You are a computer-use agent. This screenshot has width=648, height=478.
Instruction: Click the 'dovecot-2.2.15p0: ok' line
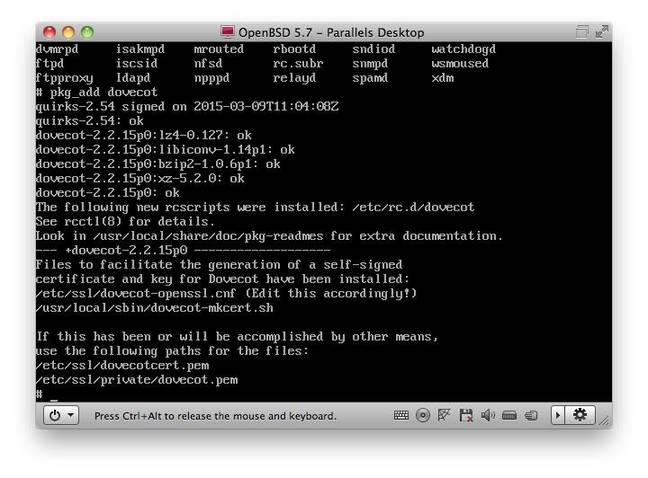pos(107,193)
